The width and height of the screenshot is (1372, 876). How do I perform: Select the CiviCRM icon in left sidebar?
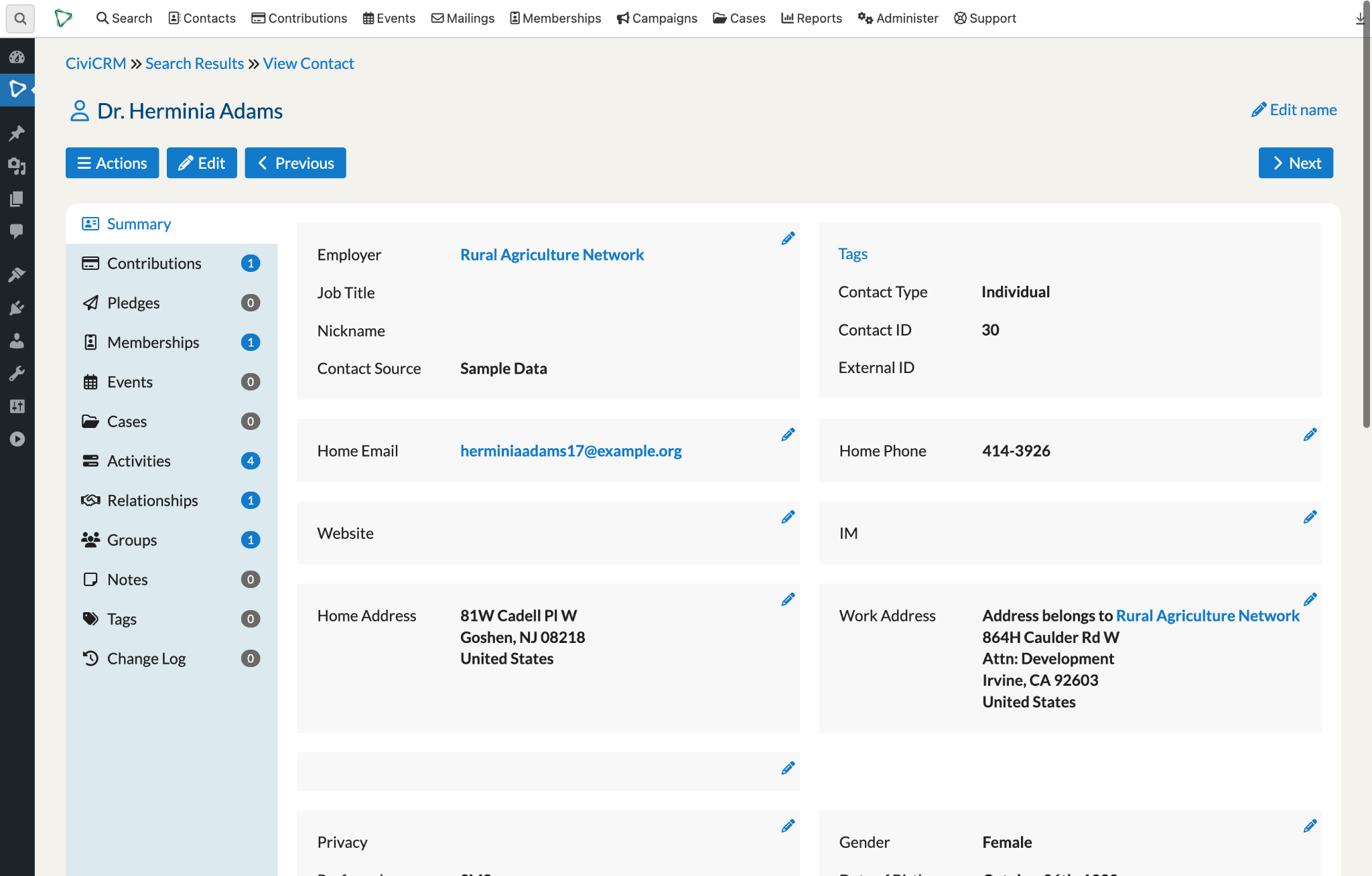point(17,89)
